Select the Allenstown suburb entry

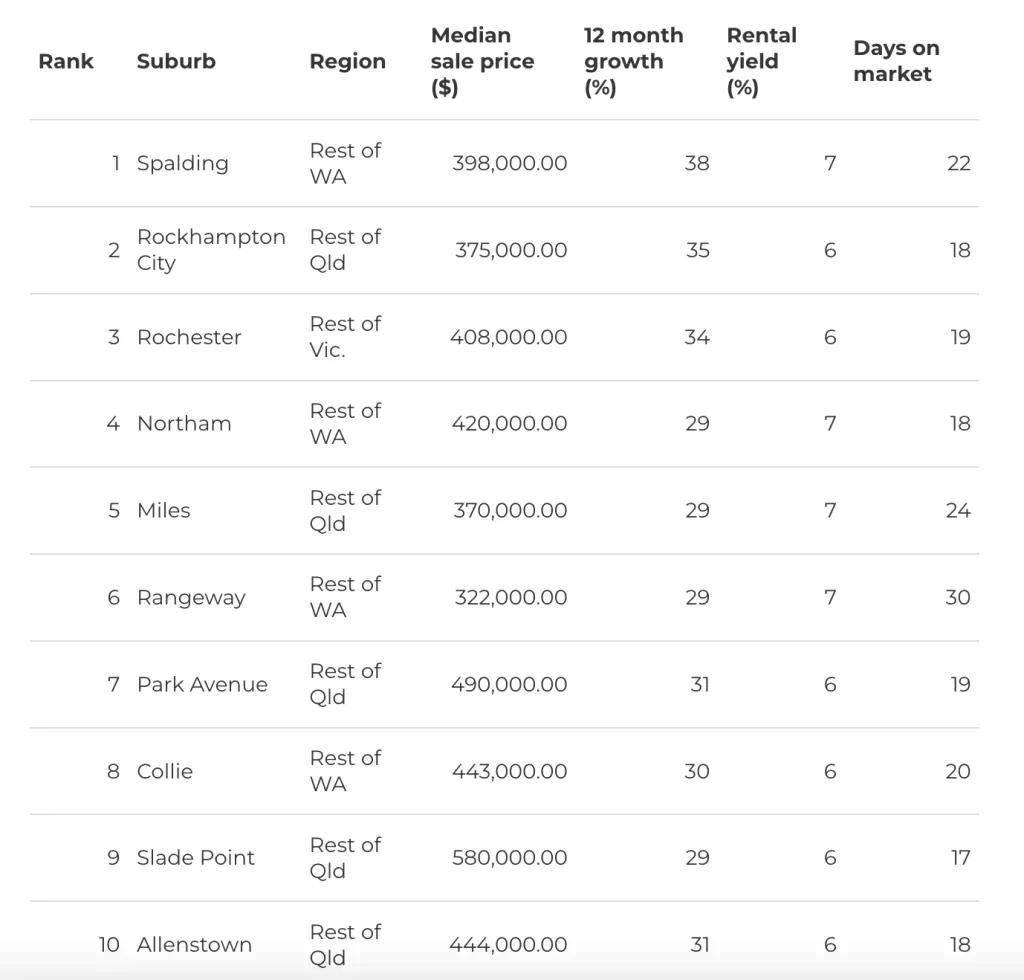(194, 944)
